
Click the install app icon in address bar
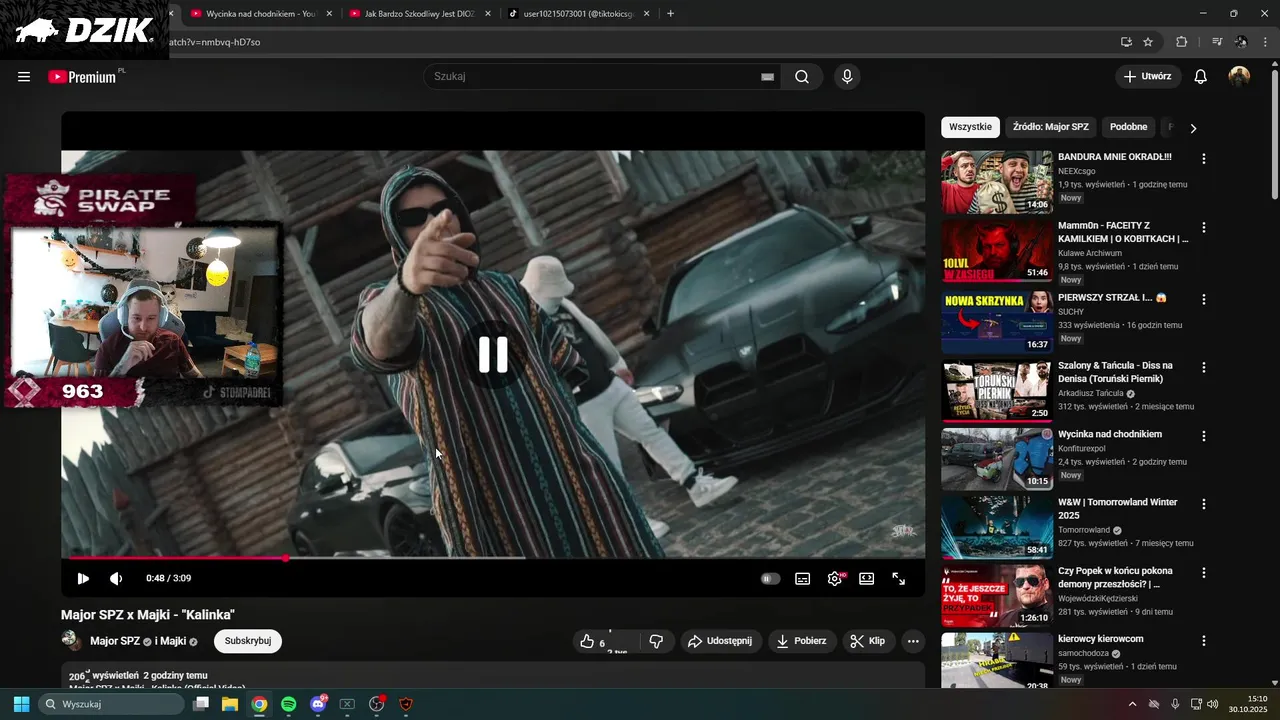click(1126, 42)
